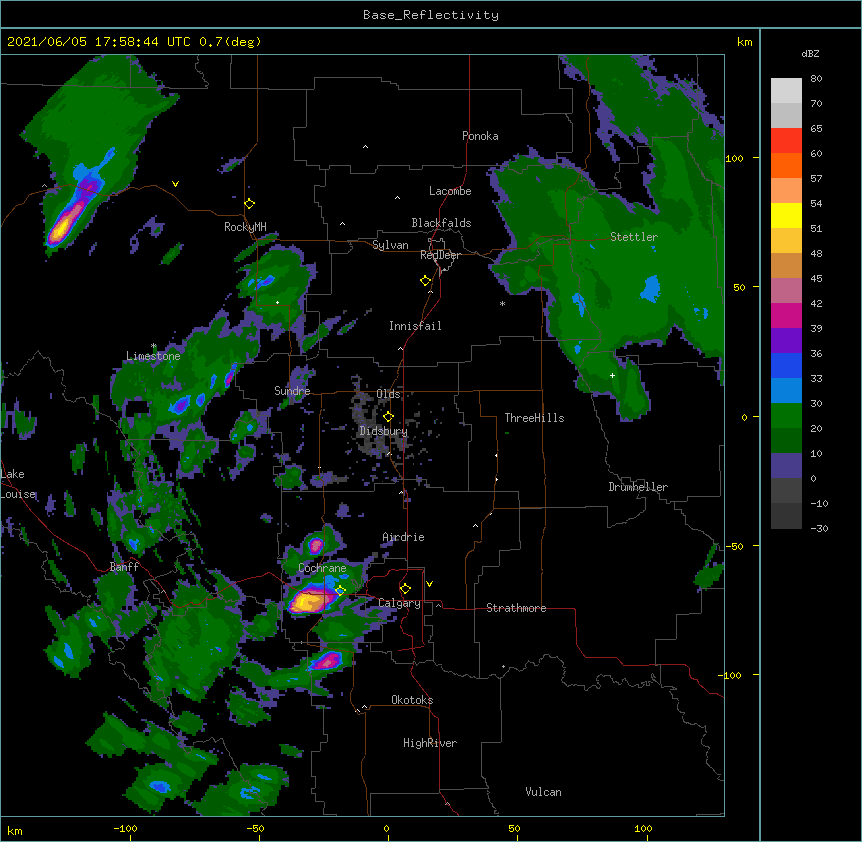Screen dimensions: 862x842
Task: Select the Lacombe city label
Action: [450, 191]
